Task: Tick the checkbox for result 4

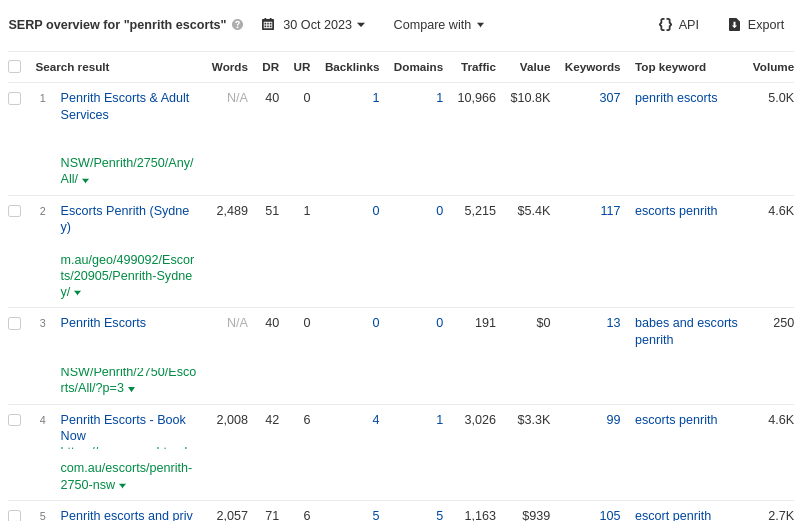Action: [14, 420]
